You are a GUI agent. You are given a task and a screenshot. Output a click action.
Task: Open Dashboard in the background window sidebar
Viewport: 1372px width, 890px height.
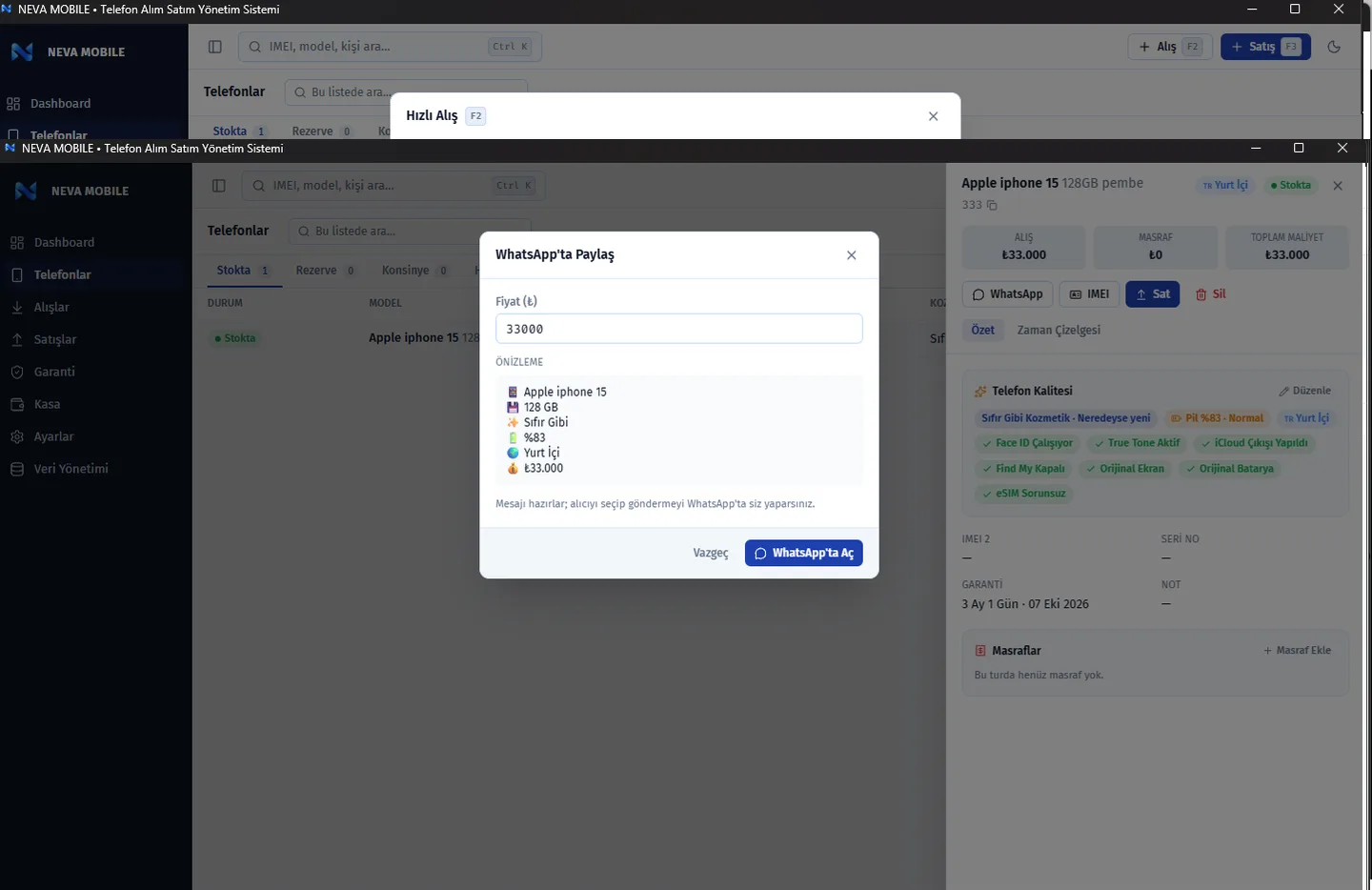pyautogui.click(x=60, y=103)
